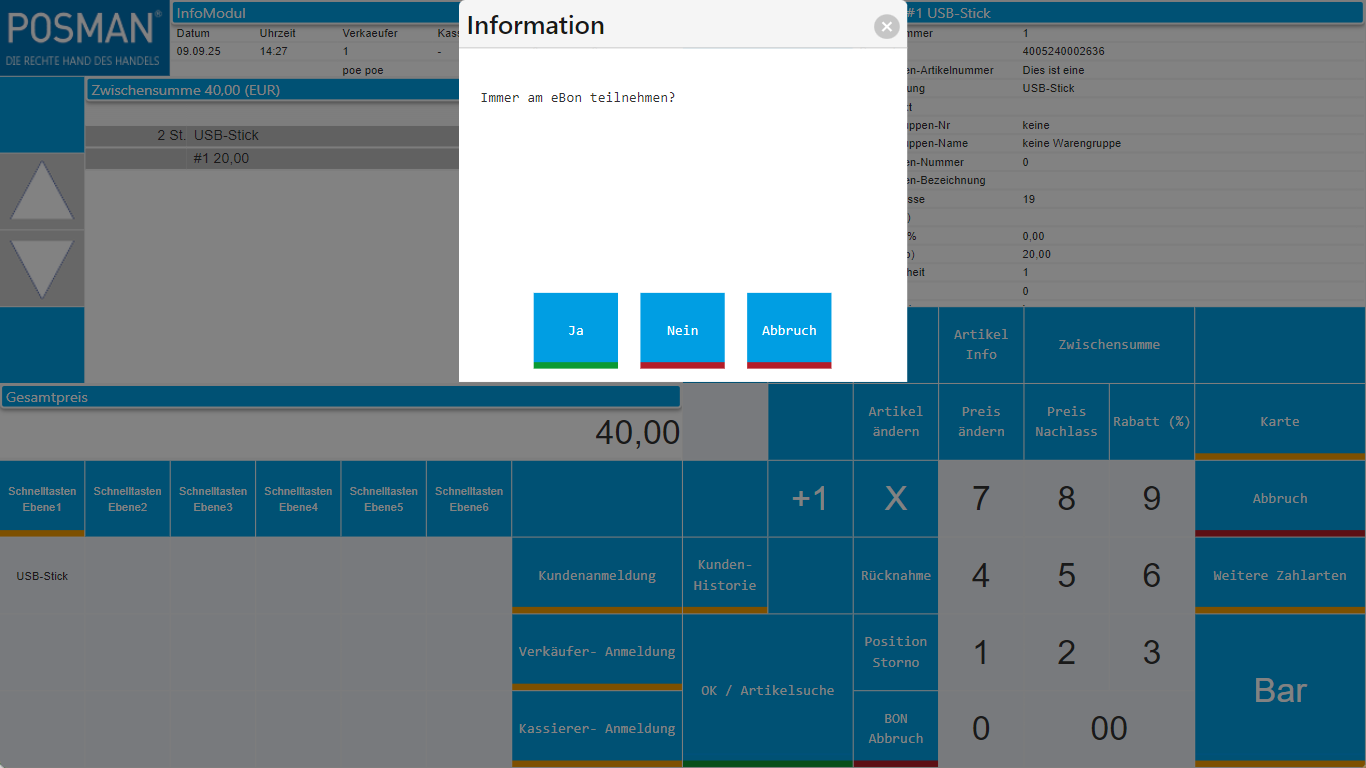
Task: Click the down arrow scroll icon
Action: coord(42,268)
